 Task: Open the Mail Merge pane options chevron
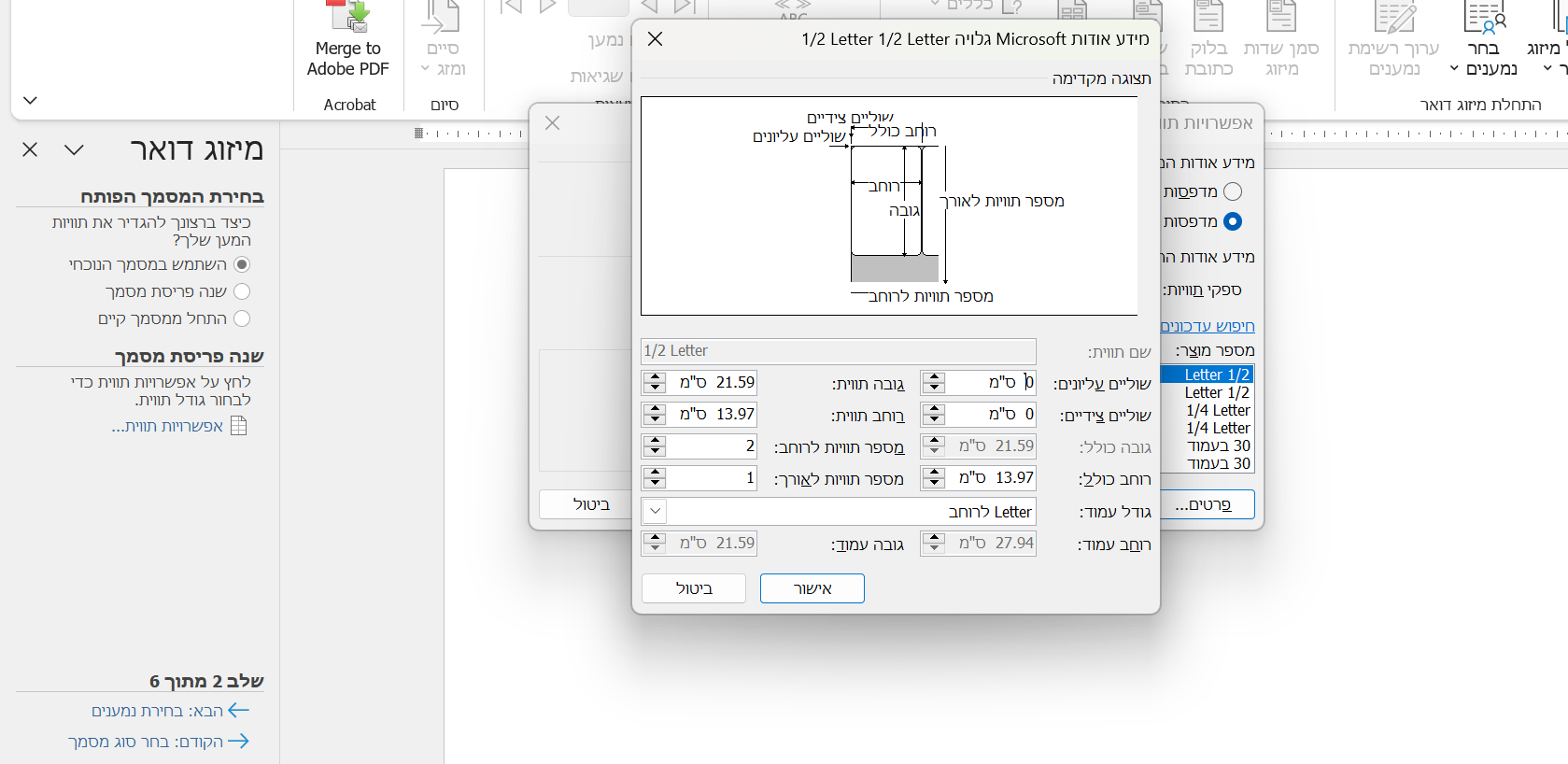tap(74, 149)
